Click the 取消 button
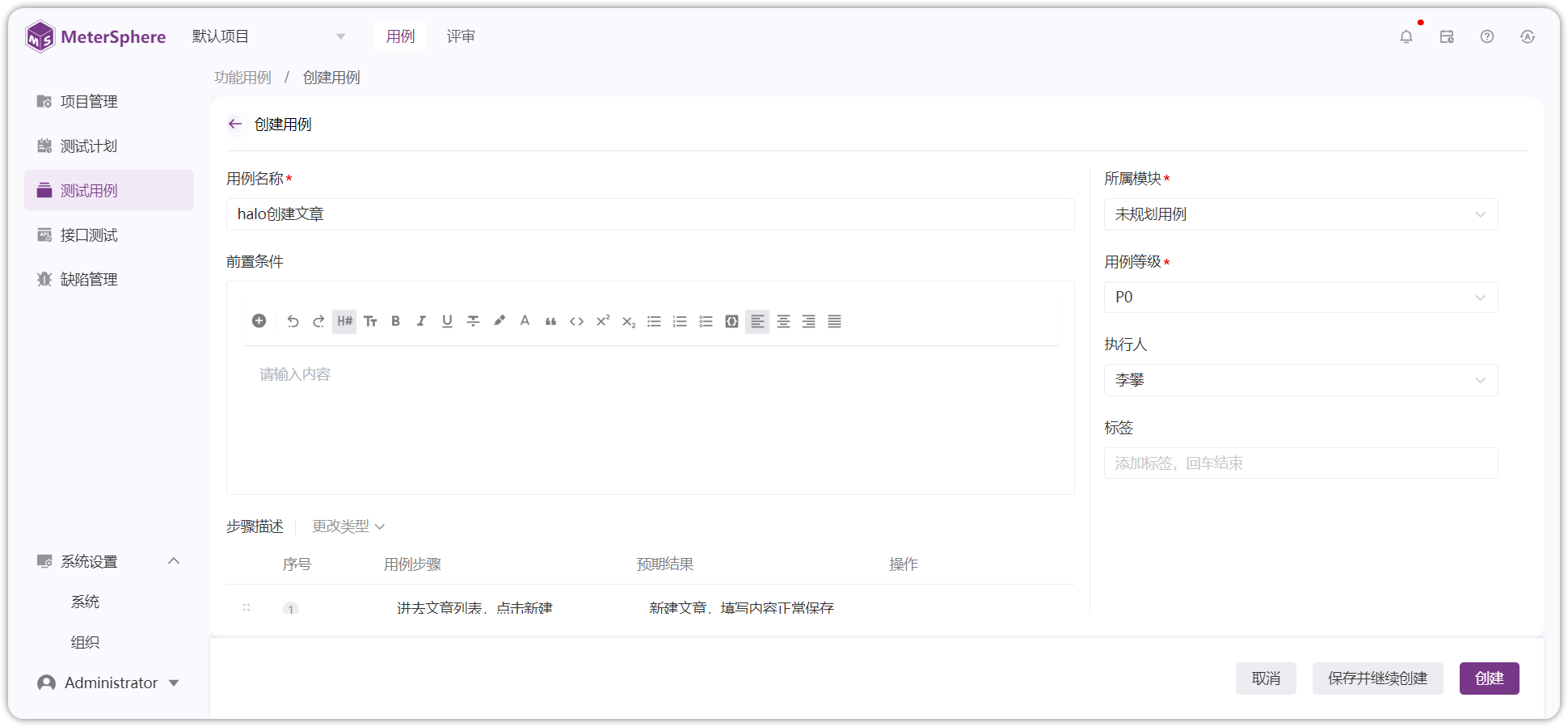1568x727 pixels. click(x=1266, y=678)
